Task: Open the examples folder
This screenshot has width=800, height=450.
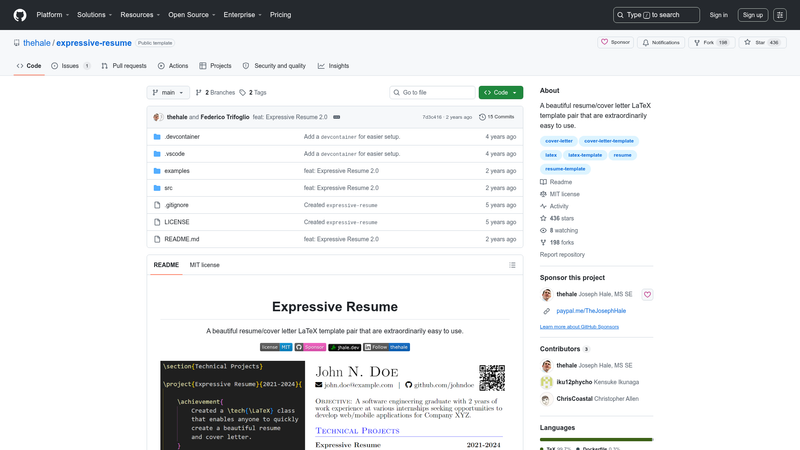Action: pyautogui.click(x=177, y=171)
